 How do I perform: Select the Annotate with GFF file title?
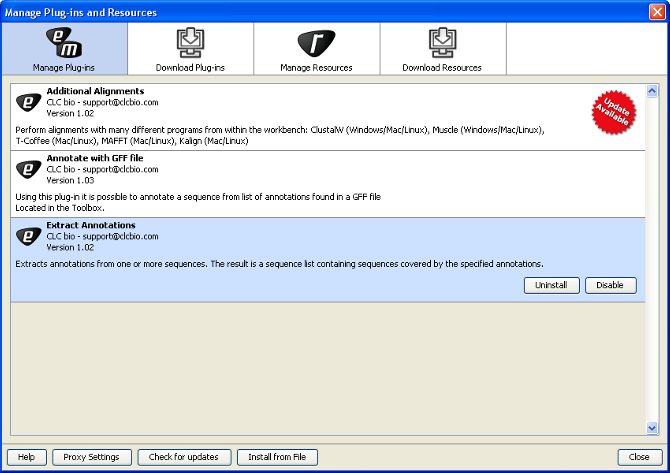point(95,158)
